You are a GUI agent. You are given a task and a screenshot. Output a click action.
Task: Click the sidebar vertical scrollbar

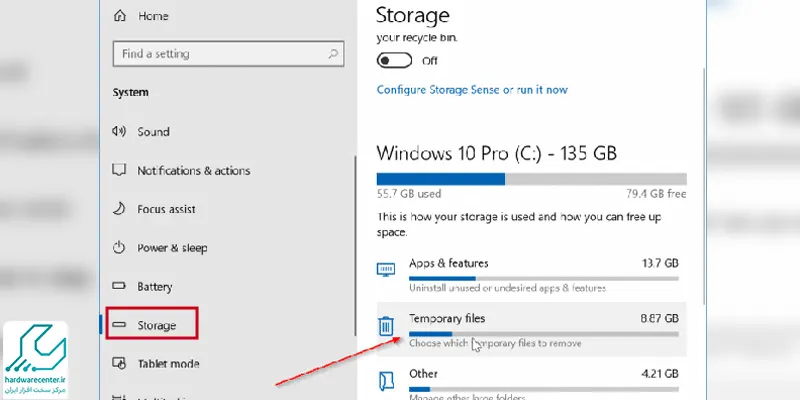356,246
